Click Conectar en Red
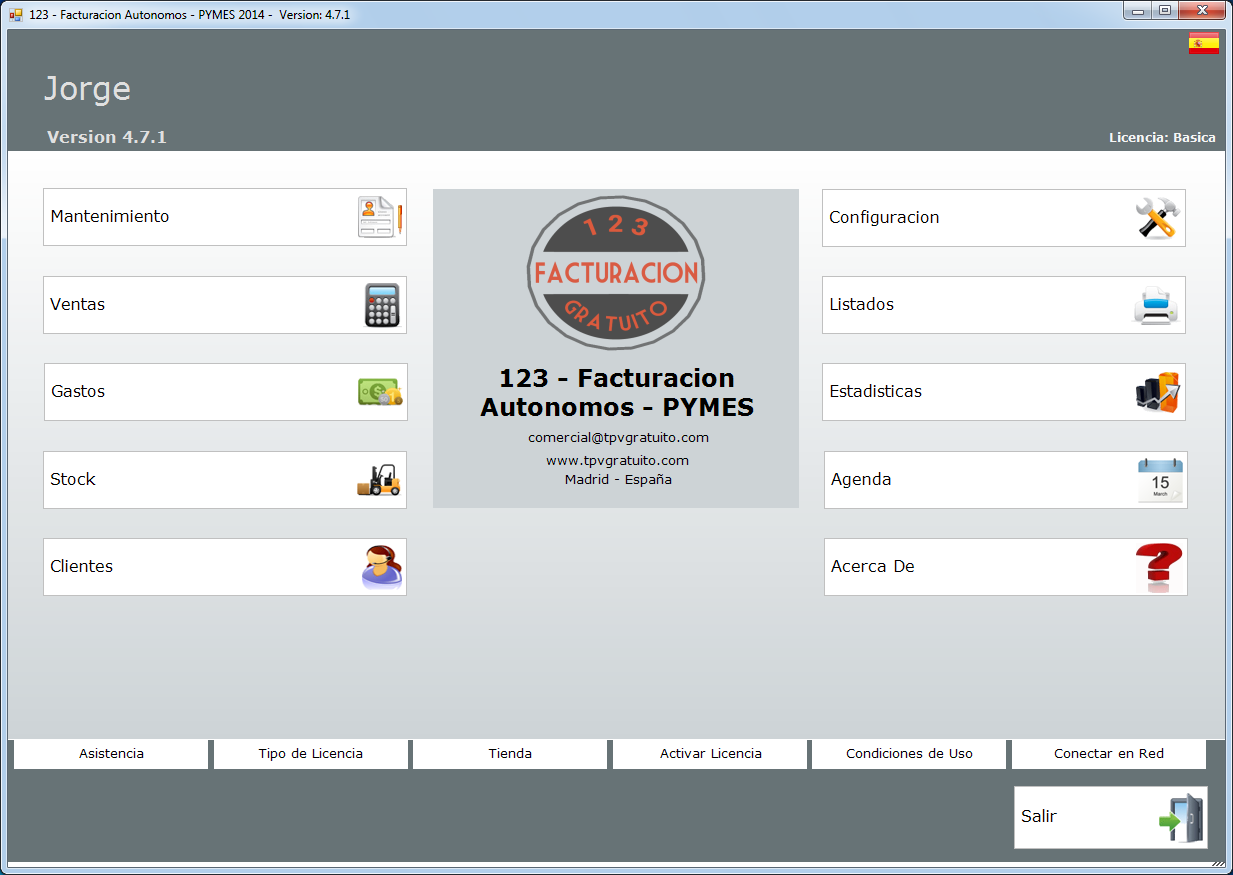This screenshot has width=1233, height=875. point(1108,754)
